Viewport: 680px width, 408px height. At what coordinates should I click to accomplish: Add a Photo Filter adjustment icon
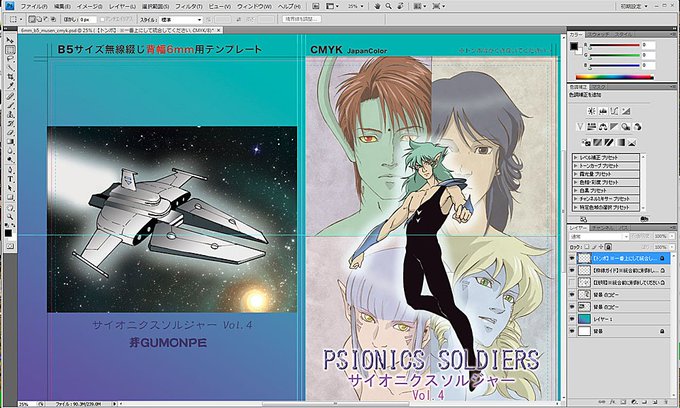pos(626,127)
